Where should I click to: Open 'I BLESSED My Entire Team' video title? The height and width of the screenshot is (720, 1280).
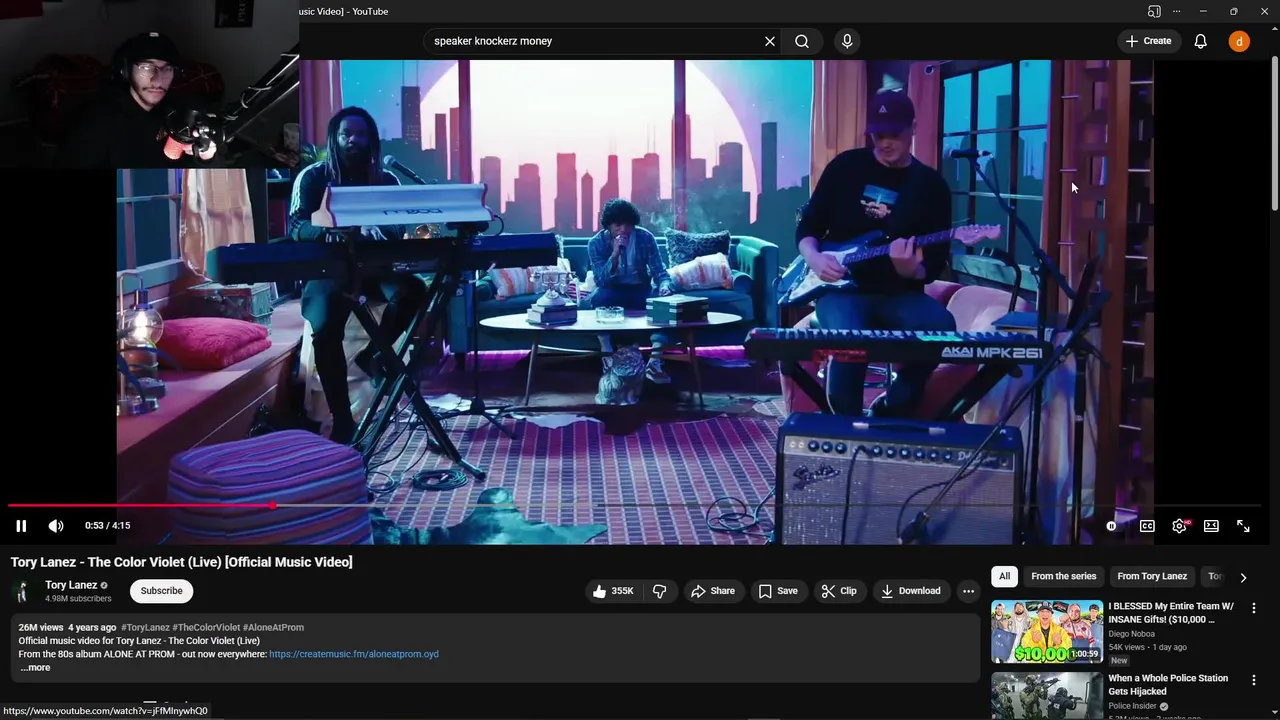1171,613
